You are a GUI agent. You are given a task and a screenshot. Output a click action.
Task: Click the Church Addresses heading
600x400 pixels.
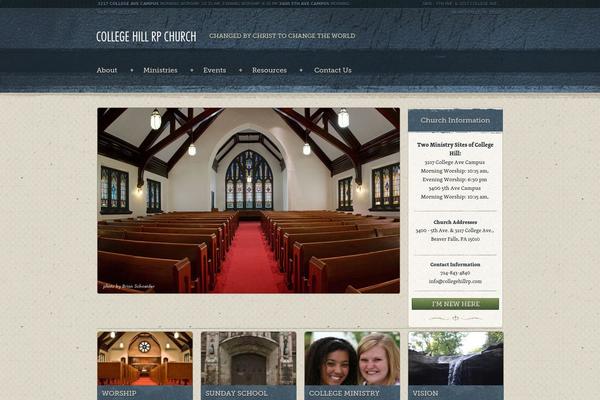455,222
